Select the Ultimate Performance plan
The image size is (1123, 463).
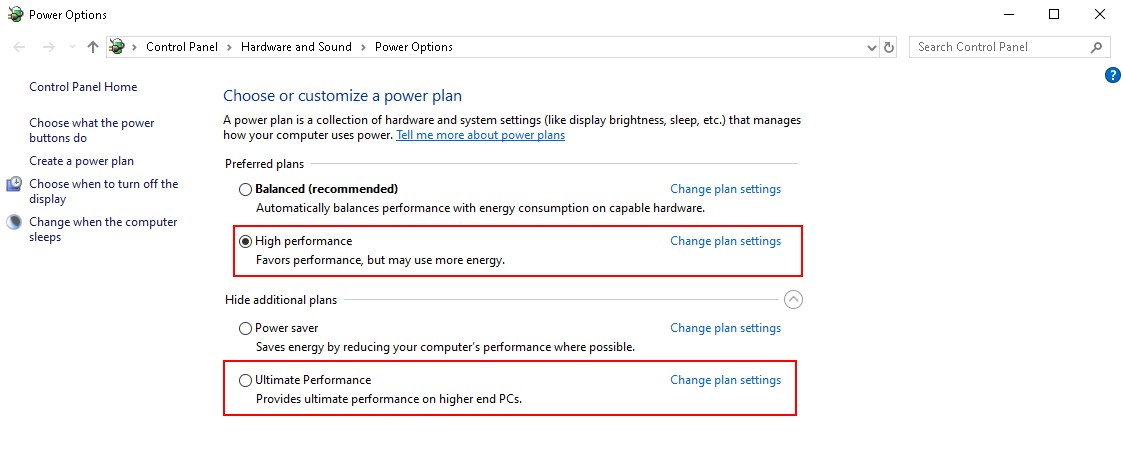(245, 380)
